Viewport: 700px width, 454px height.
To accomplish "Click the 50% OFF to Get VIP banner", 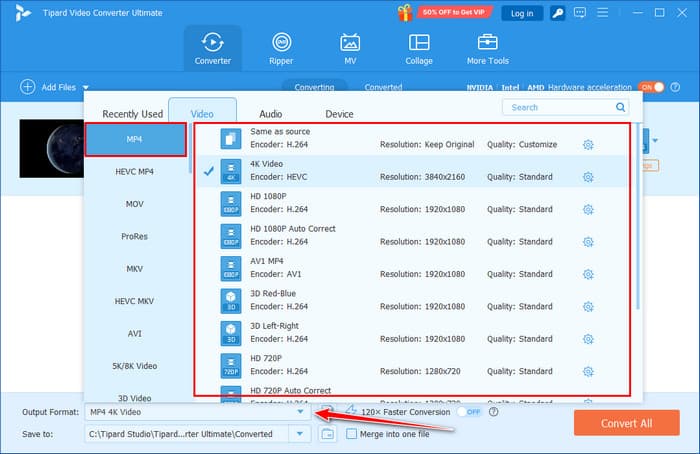I will tap(454, 12).
